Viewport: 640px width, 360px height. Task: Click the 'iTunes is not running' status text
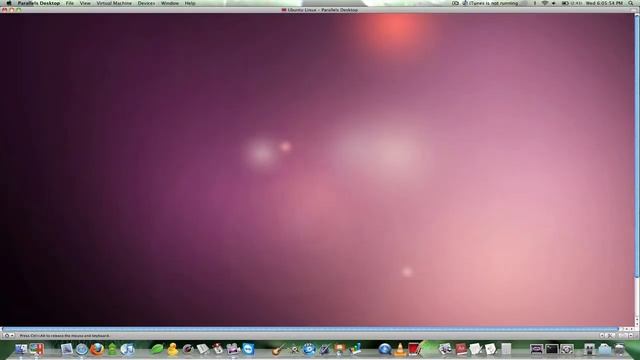[493, 3]
